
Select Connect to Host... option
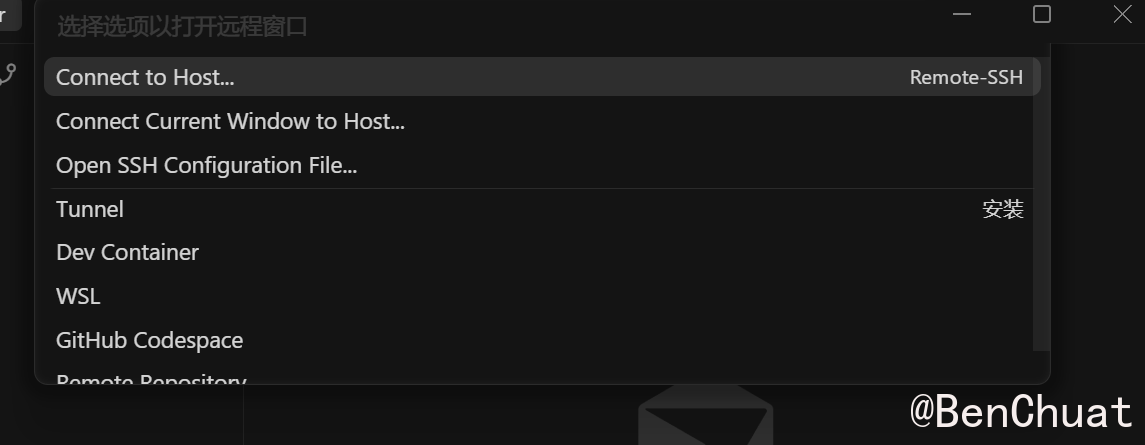coord(145,77)
